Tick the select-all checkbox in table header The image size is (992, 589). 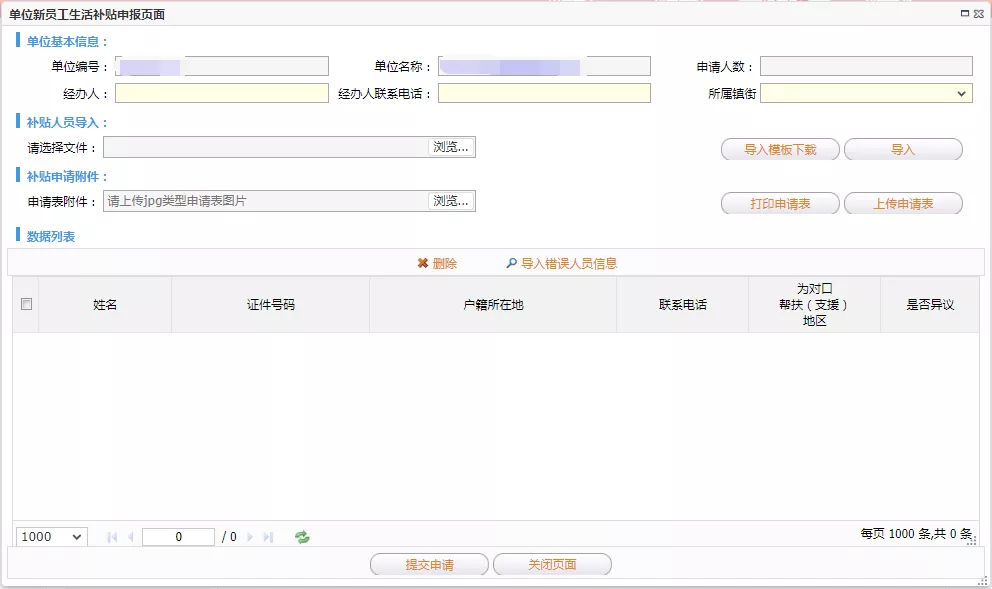[26, 304]
